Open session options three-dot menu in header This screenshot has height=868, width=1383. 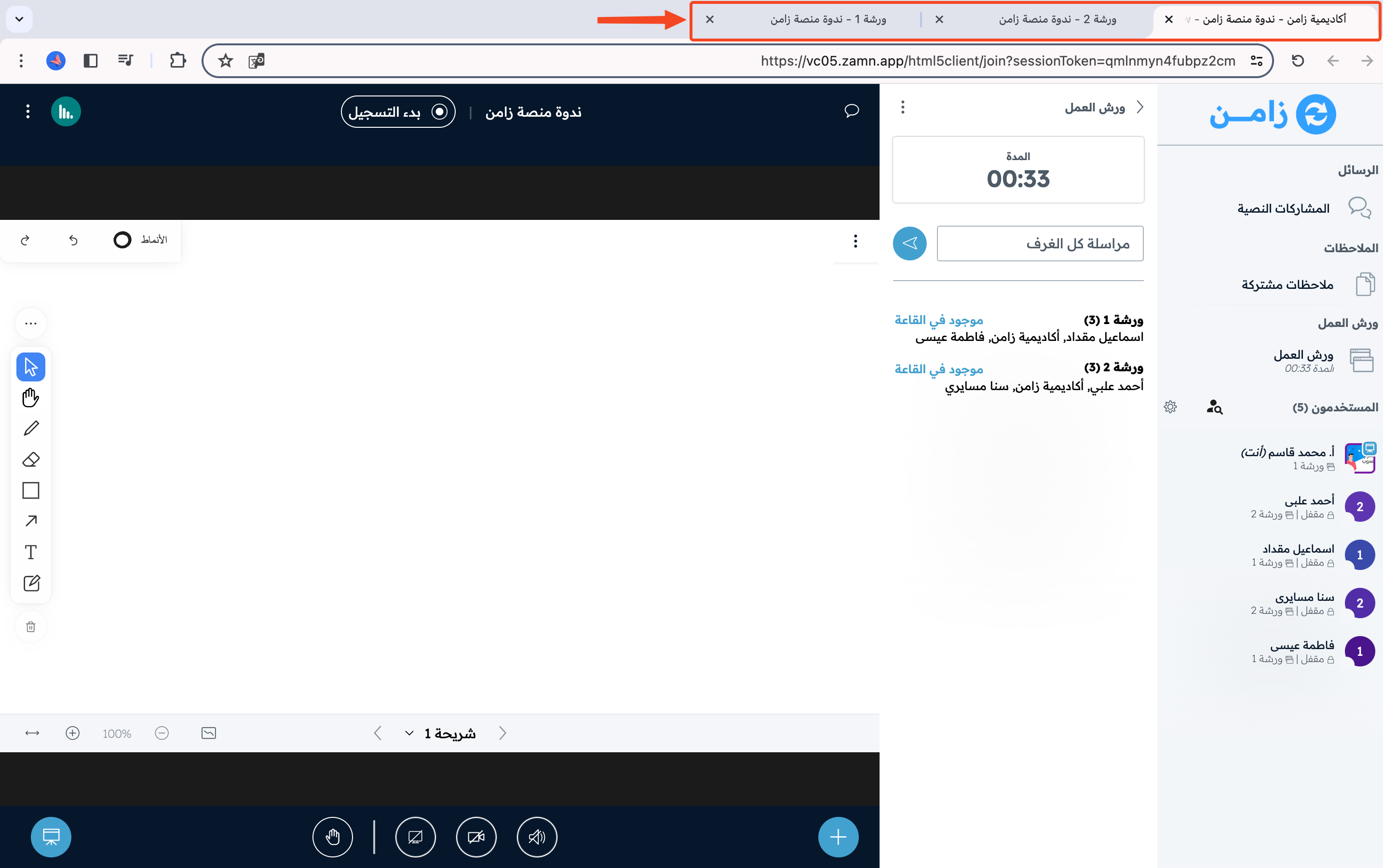(x=27, y=111)
